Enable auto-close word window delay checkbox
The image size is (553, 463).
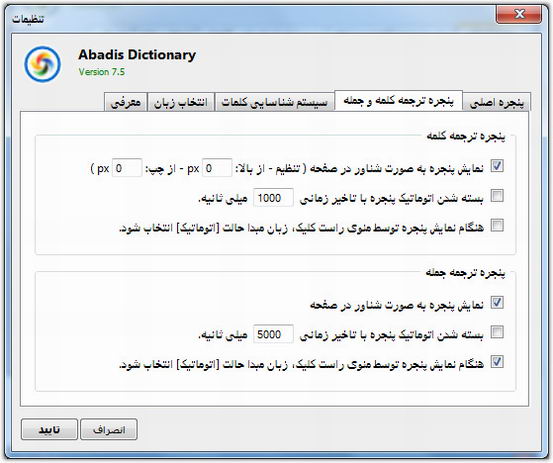pos(497,195)
